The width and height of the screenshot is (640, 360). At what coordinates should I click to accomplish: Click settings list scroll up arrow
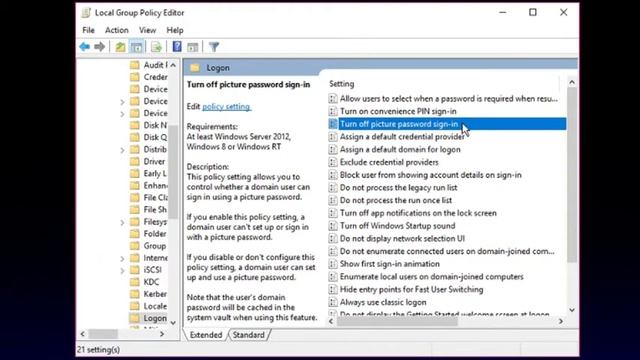coord(572,82)
